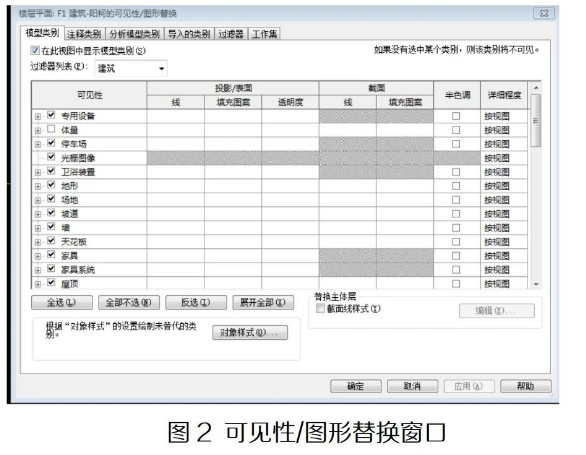Enable 半色调 for 墙 row

(x=456, y=228)
